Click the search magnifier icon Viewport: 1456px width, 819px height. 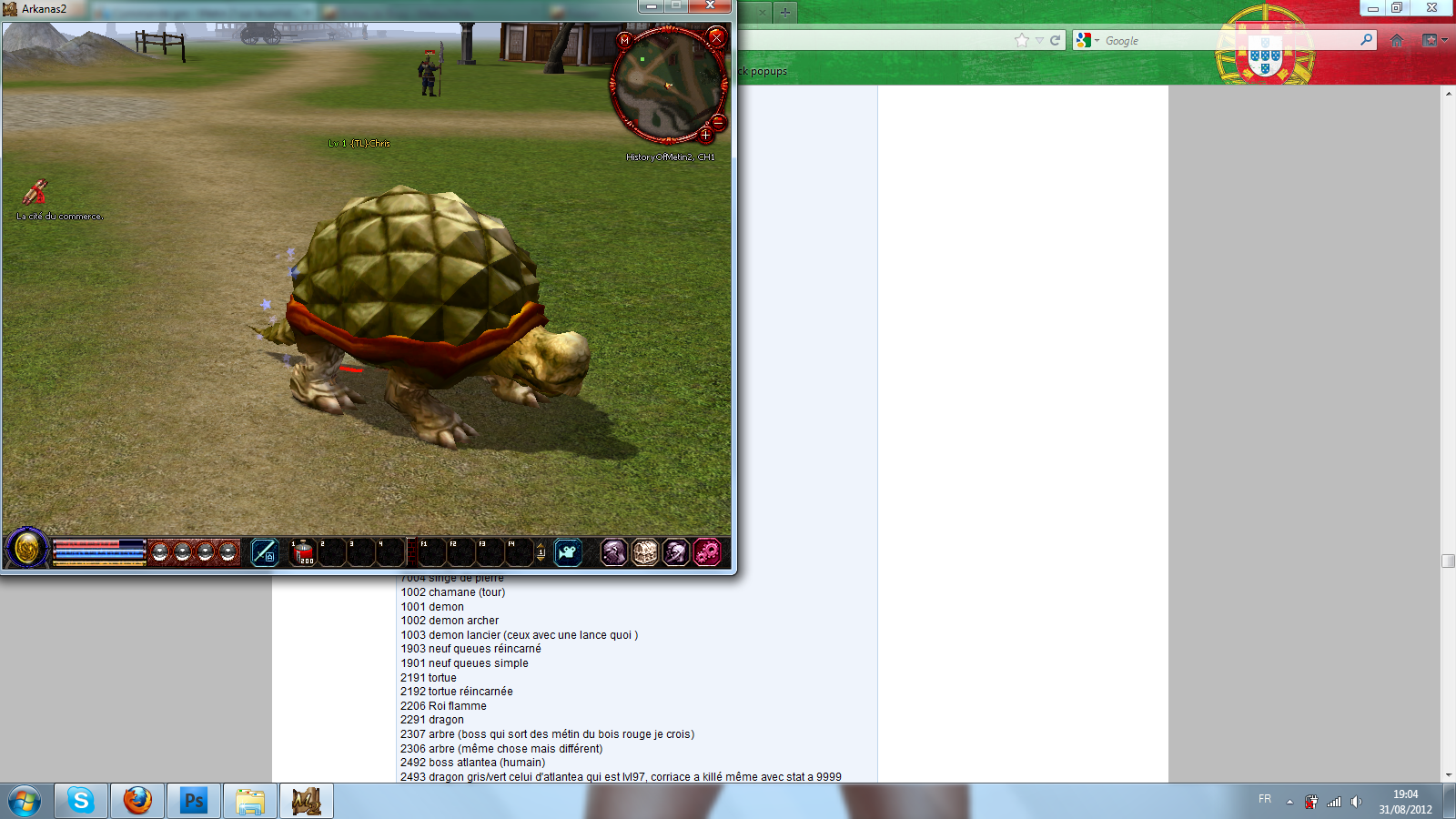[x=1366, y=40]
